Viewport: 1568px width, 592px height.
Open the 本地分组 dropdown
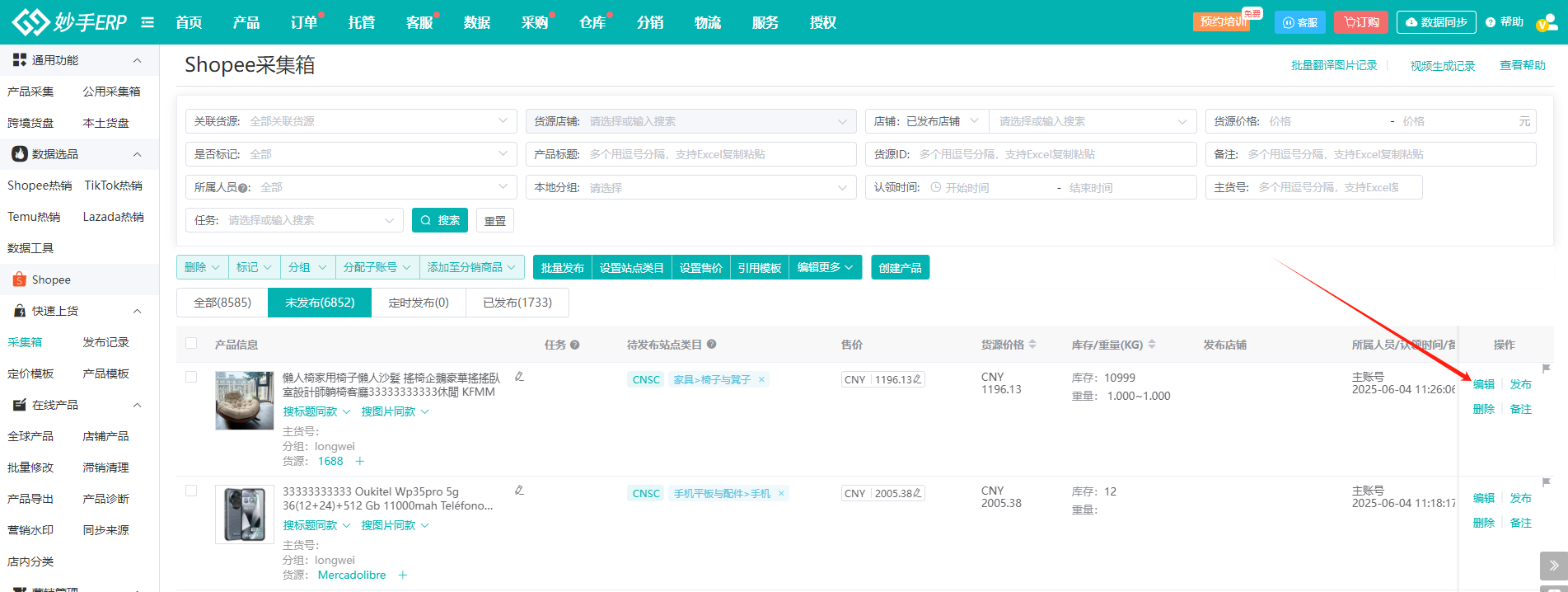pyautogui.click(x=690, y=187)
